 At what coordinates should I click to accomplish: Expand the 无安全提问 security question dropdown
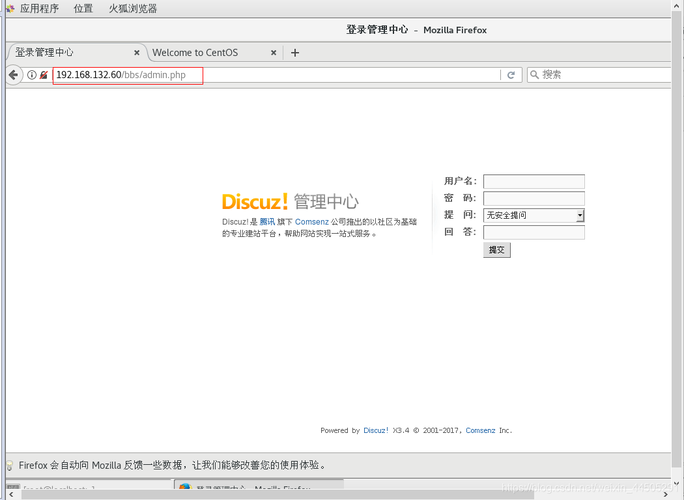click(534, 215)
